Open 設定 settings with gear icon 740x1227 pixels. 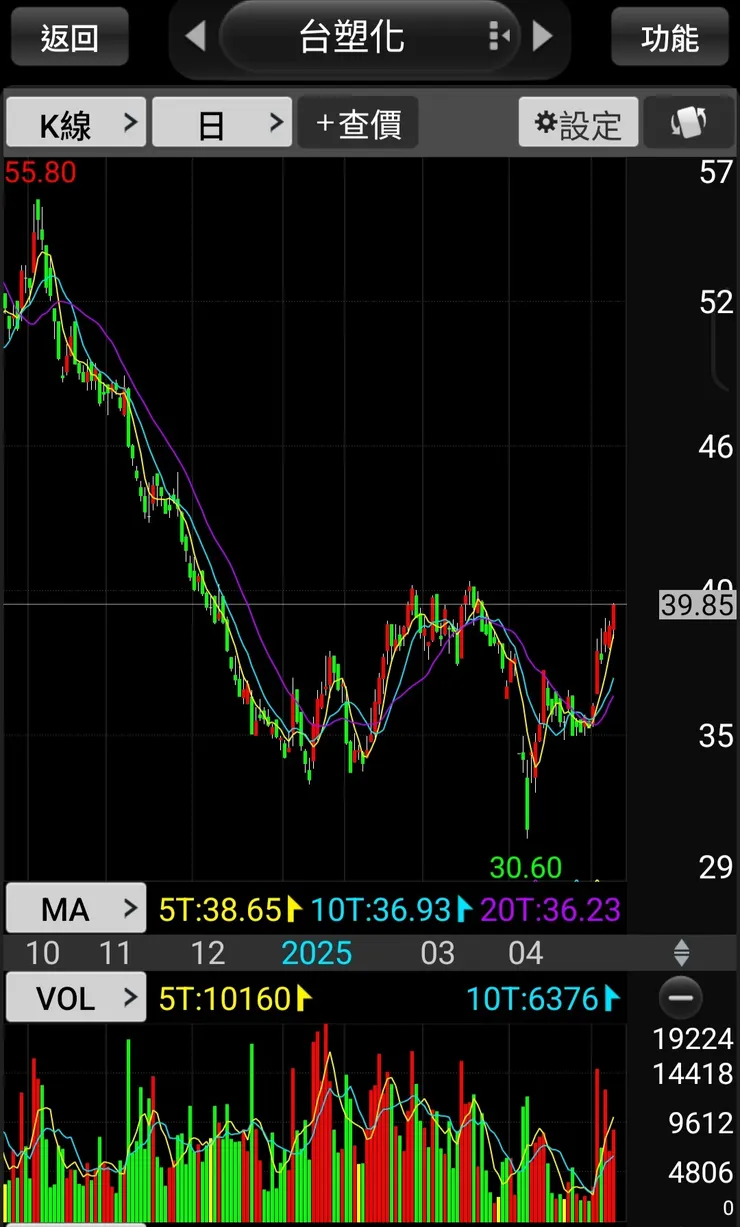click(578, 123)
